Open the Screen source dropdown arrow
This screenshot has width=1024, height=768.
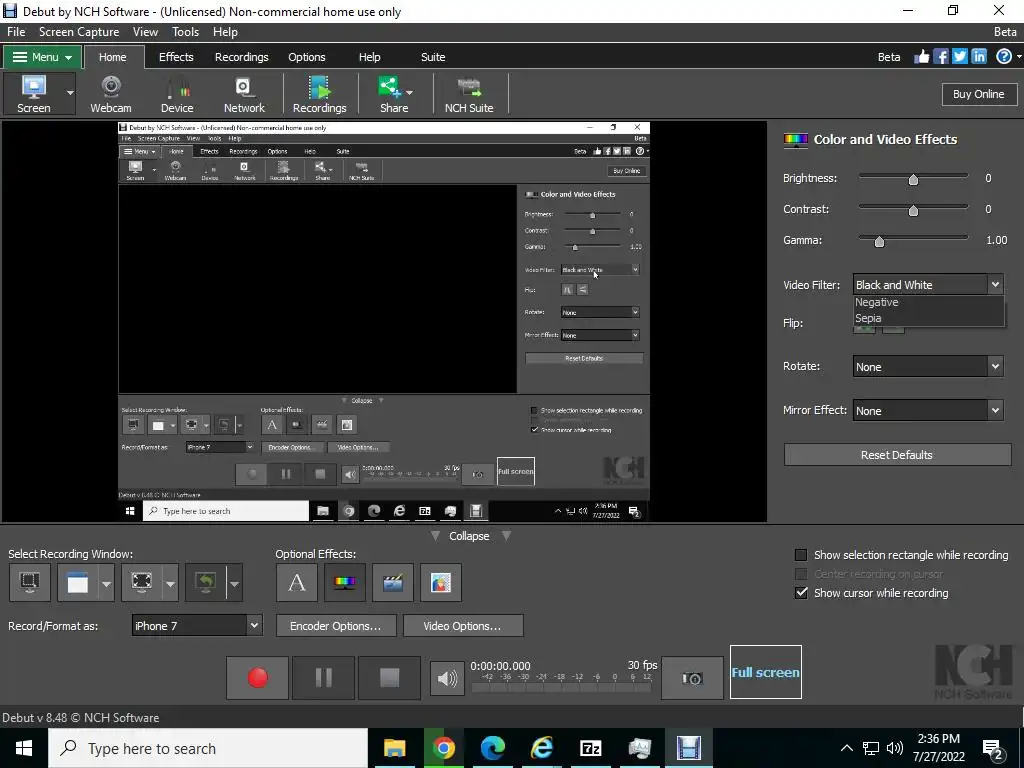70,93
